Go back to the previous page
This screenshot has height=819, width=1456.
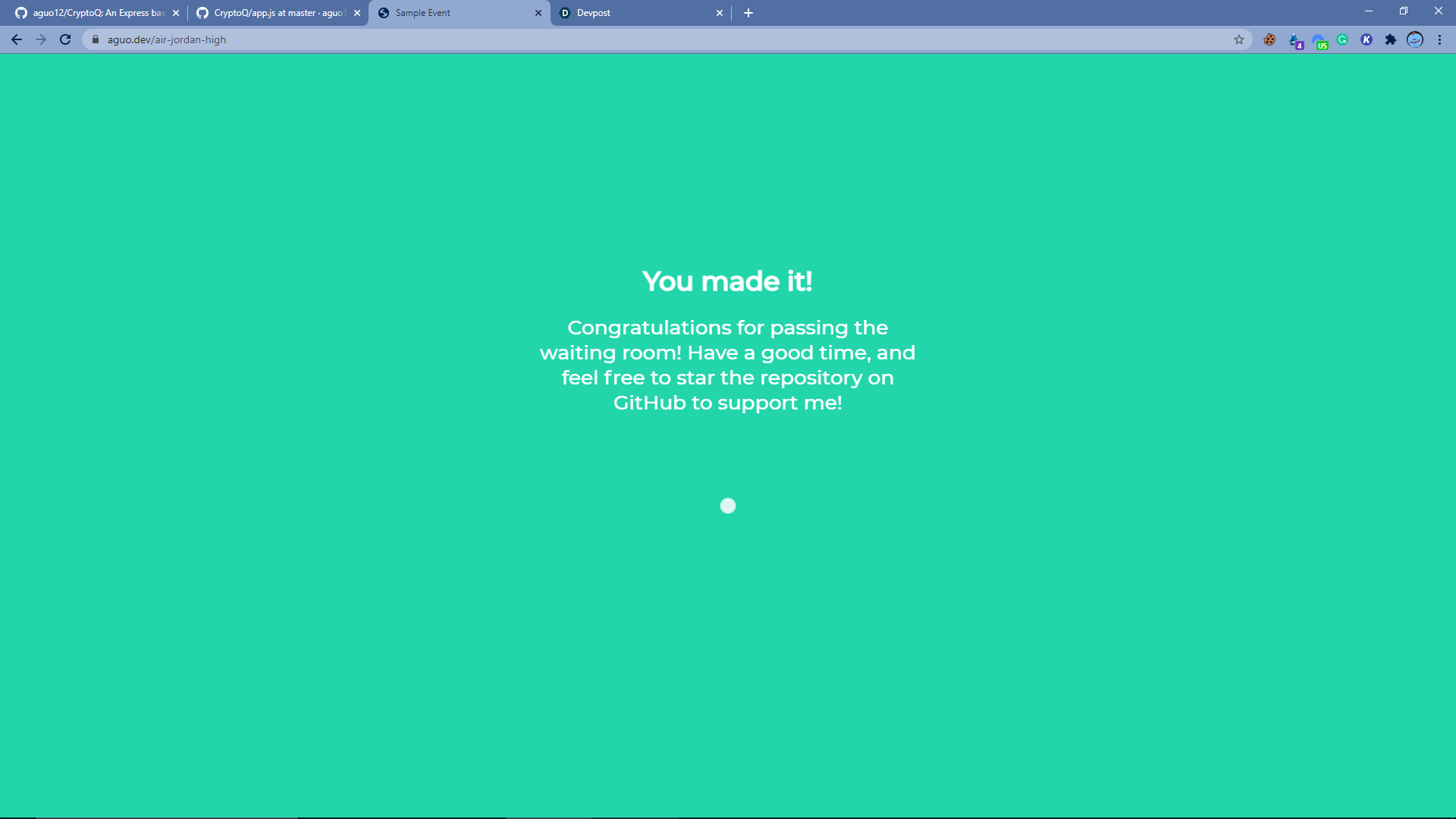[17, 39]
